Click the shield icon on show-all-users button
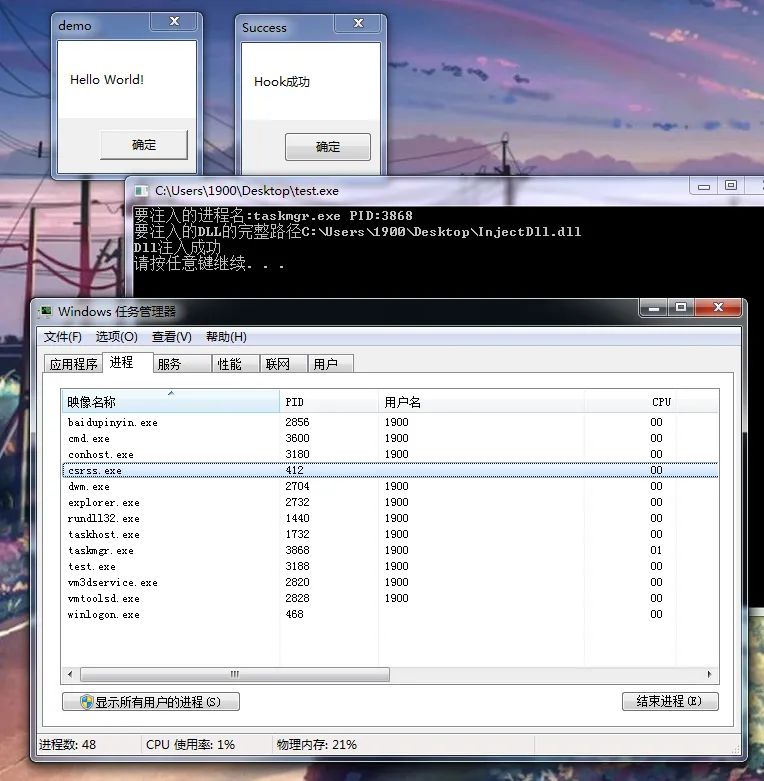 [87, 702]
